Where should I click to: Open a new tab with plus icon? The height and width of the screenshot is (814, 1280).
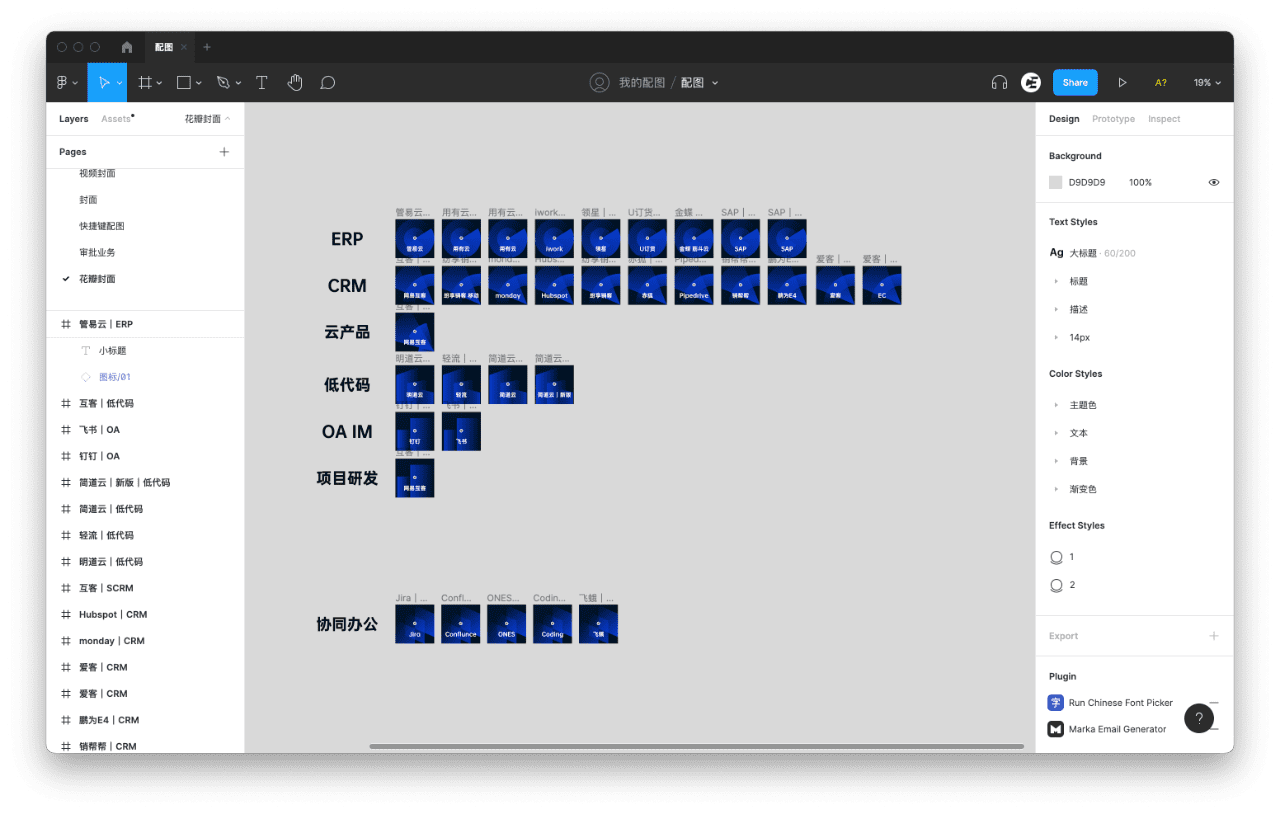click(x=207, y=47)
